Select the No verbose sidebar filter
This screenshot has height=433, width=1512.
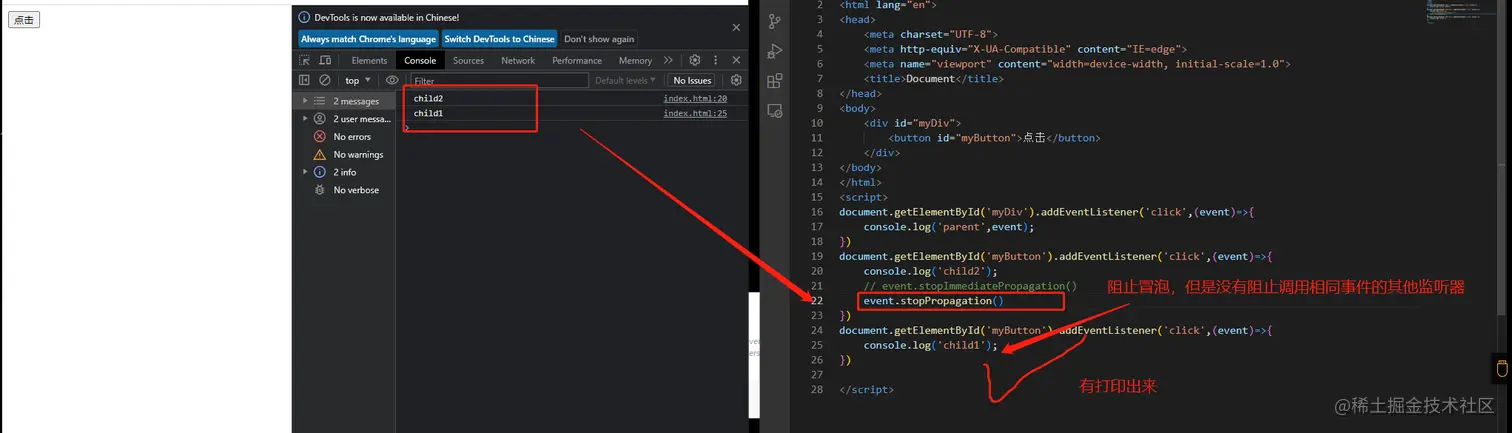356,190
